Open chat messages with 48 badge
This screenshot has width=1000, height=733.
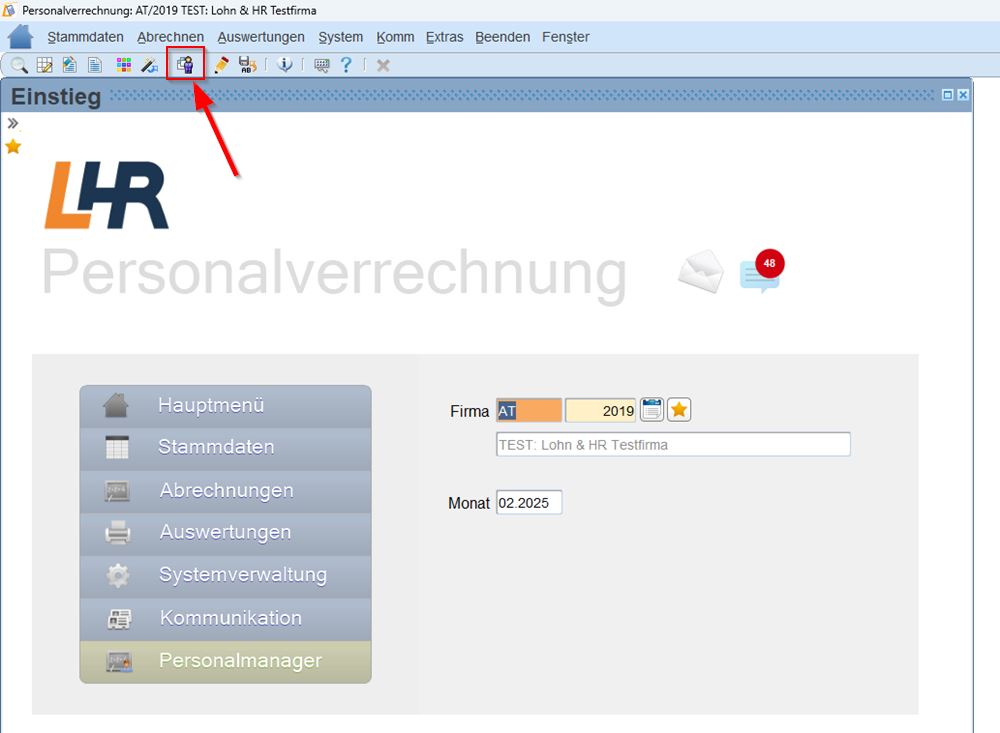tap(761, 273)
